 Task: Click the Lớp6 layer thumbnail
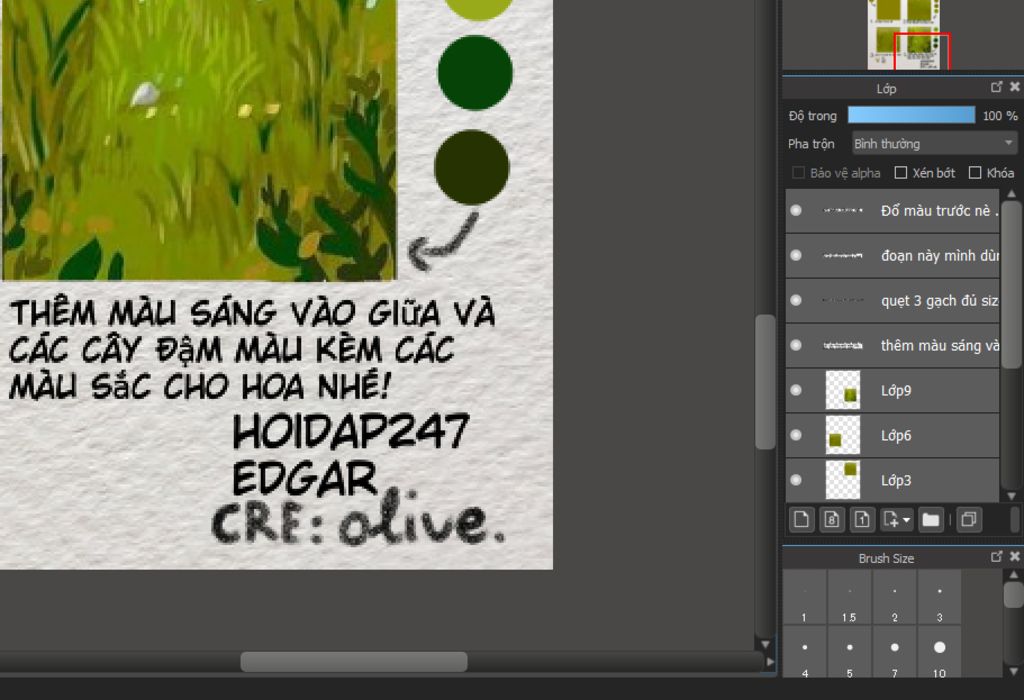843,435
